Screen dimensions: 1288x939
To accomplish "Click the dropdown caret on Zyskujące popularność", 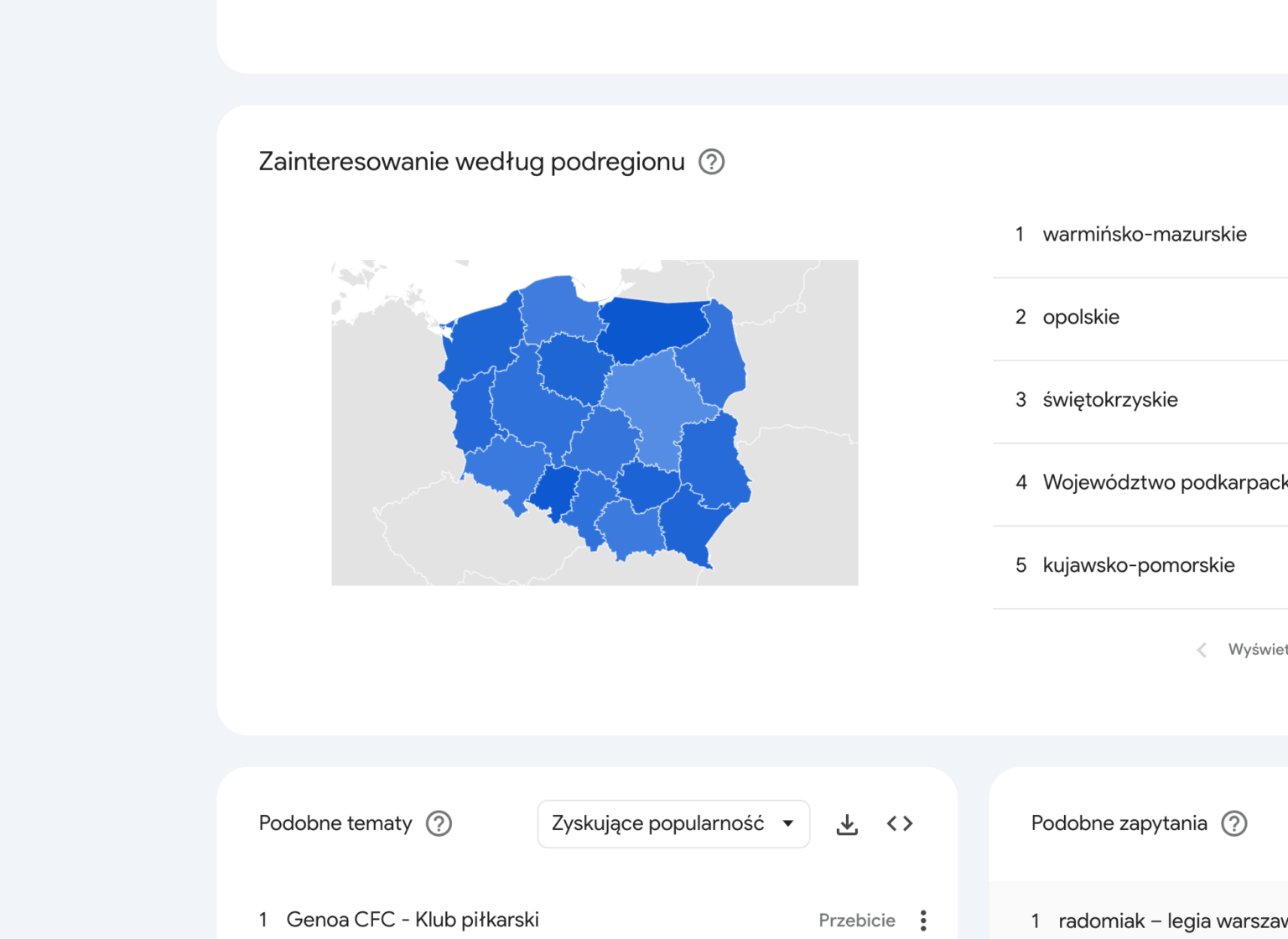I will (787, 823).
